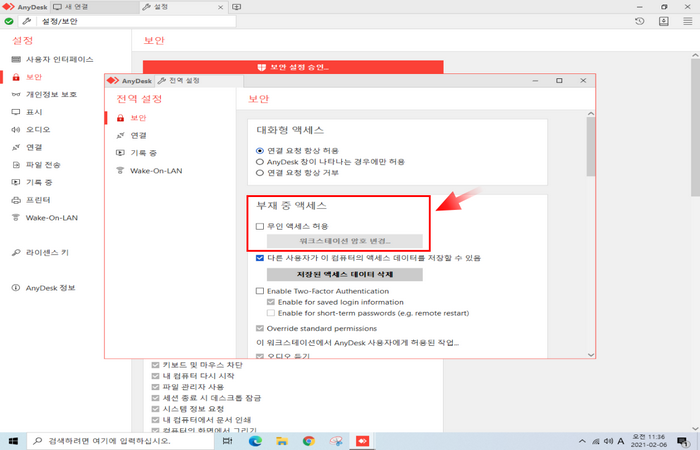Click the taskbar search box
This screenshot has height=450, width=700.
(x=122, y=441)
